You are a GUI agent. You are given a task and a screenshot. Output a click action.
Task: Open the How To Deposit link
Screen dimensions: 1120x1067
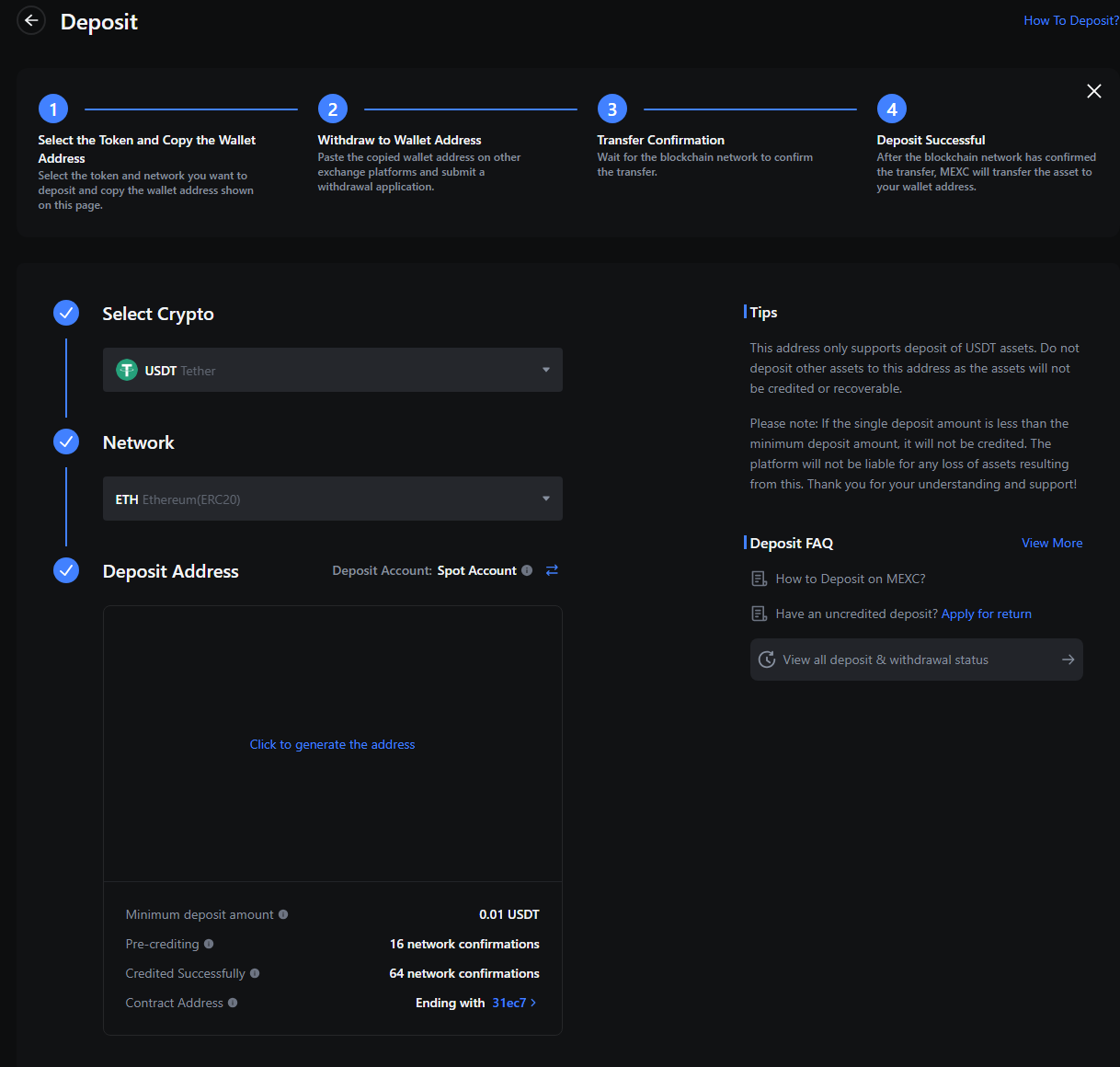1071,20
